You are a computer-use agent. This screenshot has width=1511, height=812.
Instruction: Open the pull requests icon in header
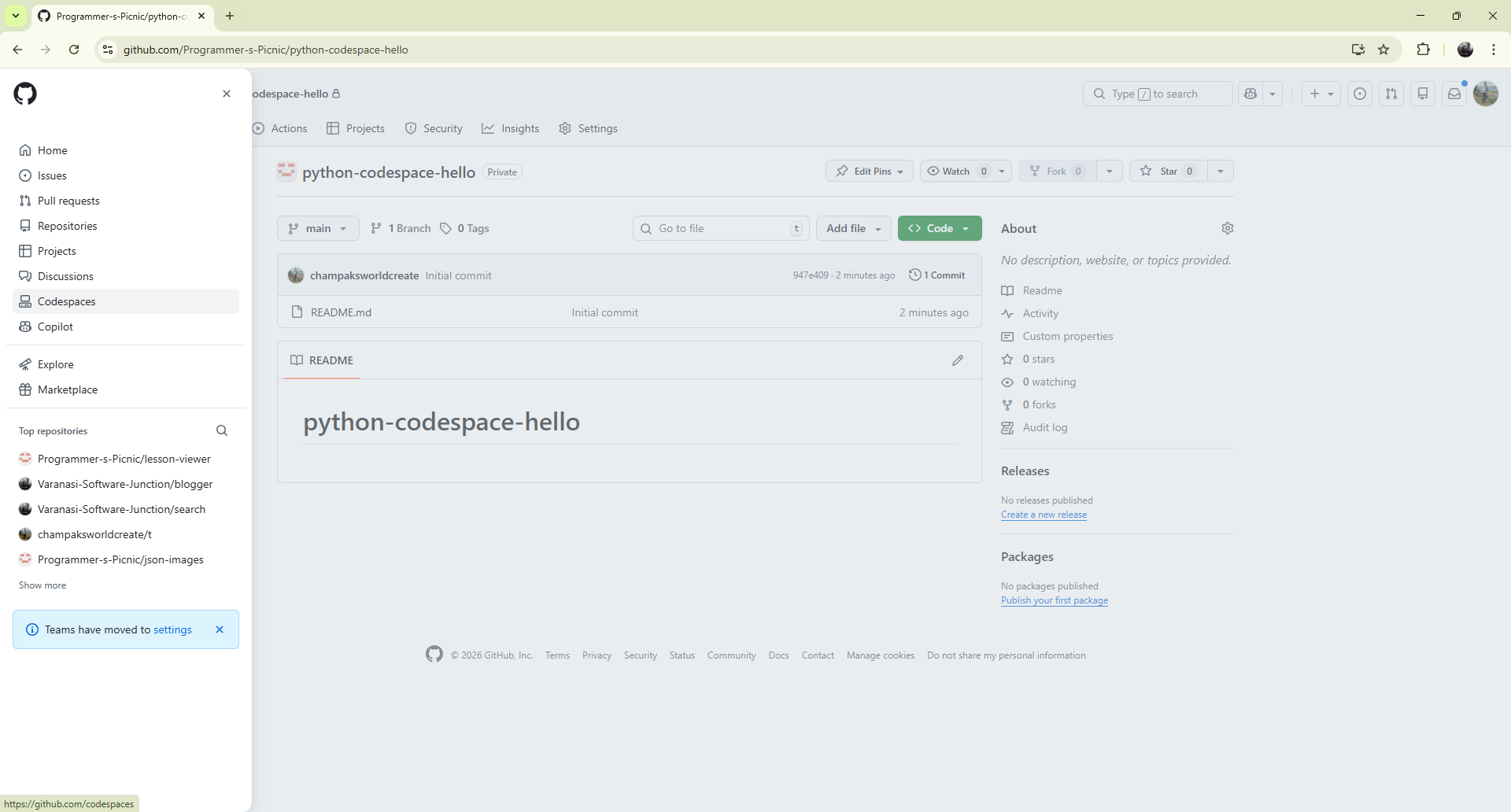(x=1391, y=94)
